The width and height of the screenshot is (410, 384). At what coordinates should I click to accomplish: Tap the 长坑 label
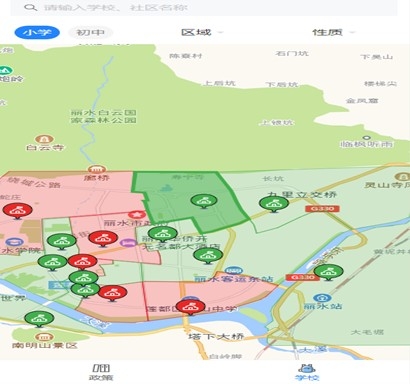tap(273, 179)
